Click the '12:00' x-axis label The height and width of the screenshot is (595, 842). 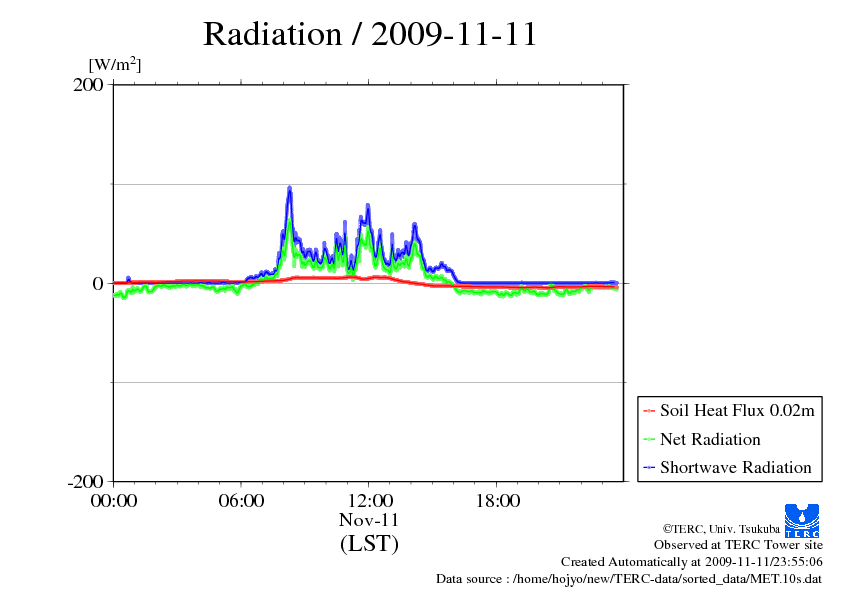(370, 501)
